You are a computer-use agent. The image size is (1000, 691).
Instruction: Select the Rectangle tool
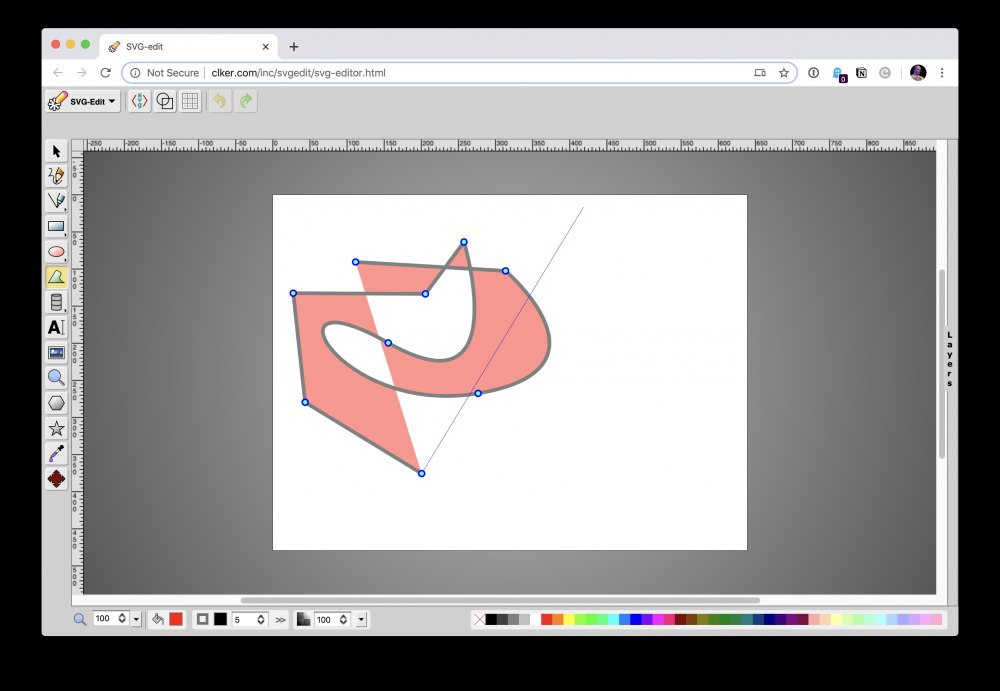pyautogui.click(x=56, y=227)
